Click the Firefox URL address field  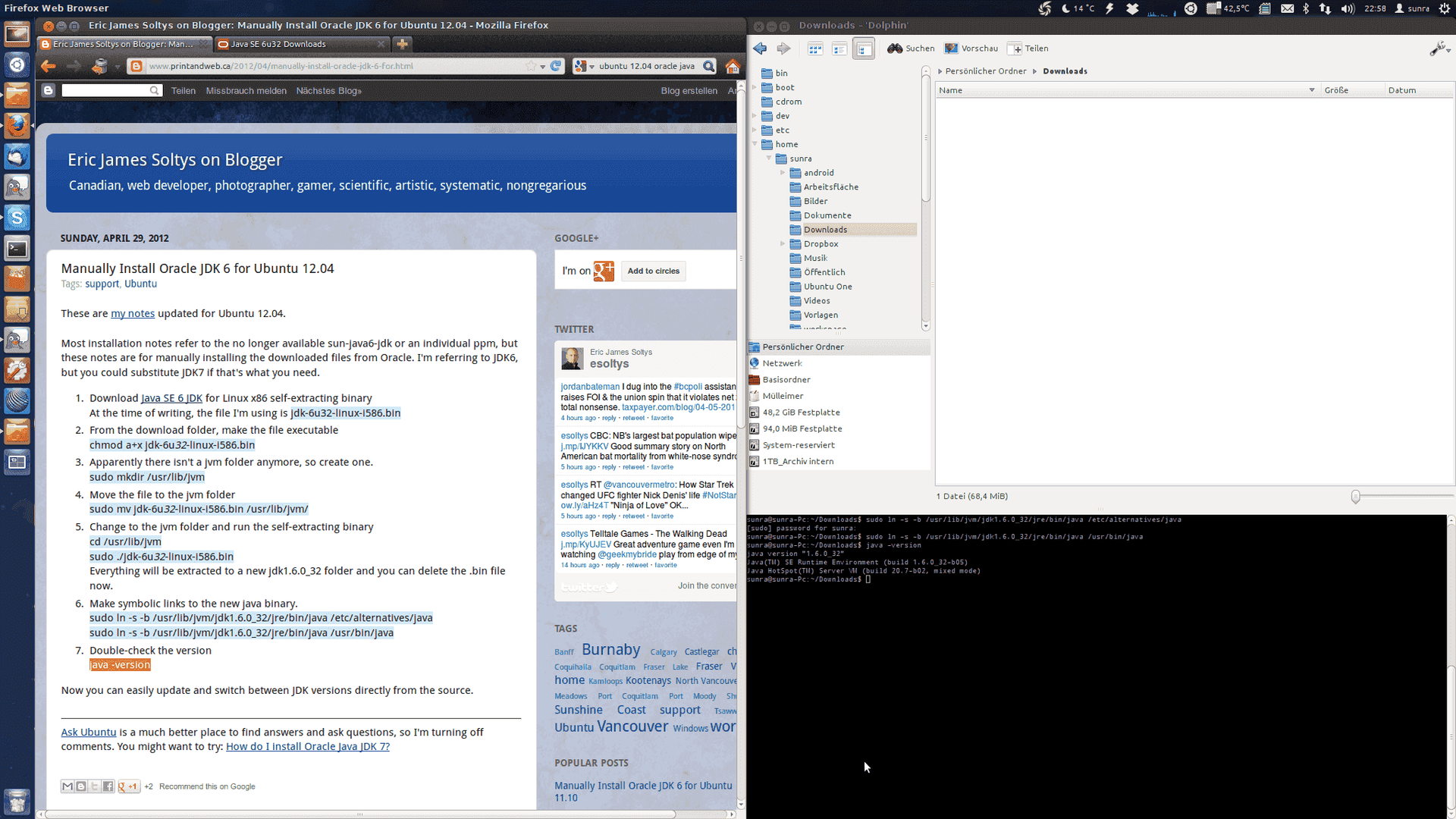point(334,66)
